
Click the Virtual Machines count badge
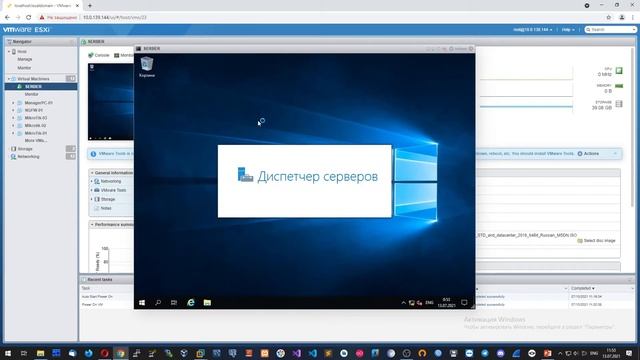(x=71, y=78)
